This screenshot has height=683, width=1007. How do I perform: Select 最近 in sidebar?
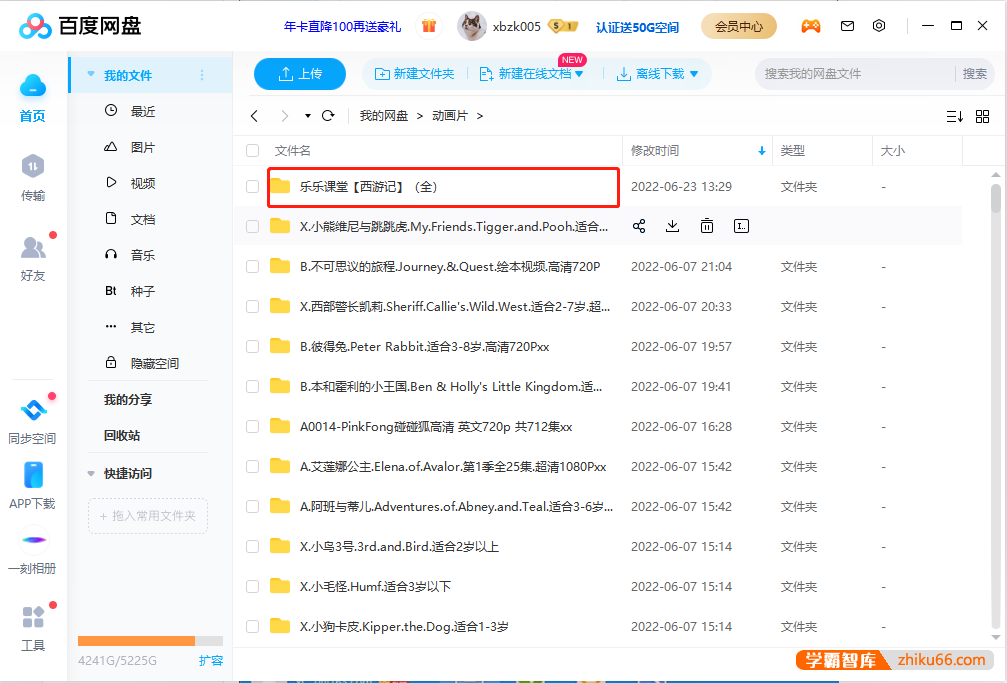click(x=143, y=111)
